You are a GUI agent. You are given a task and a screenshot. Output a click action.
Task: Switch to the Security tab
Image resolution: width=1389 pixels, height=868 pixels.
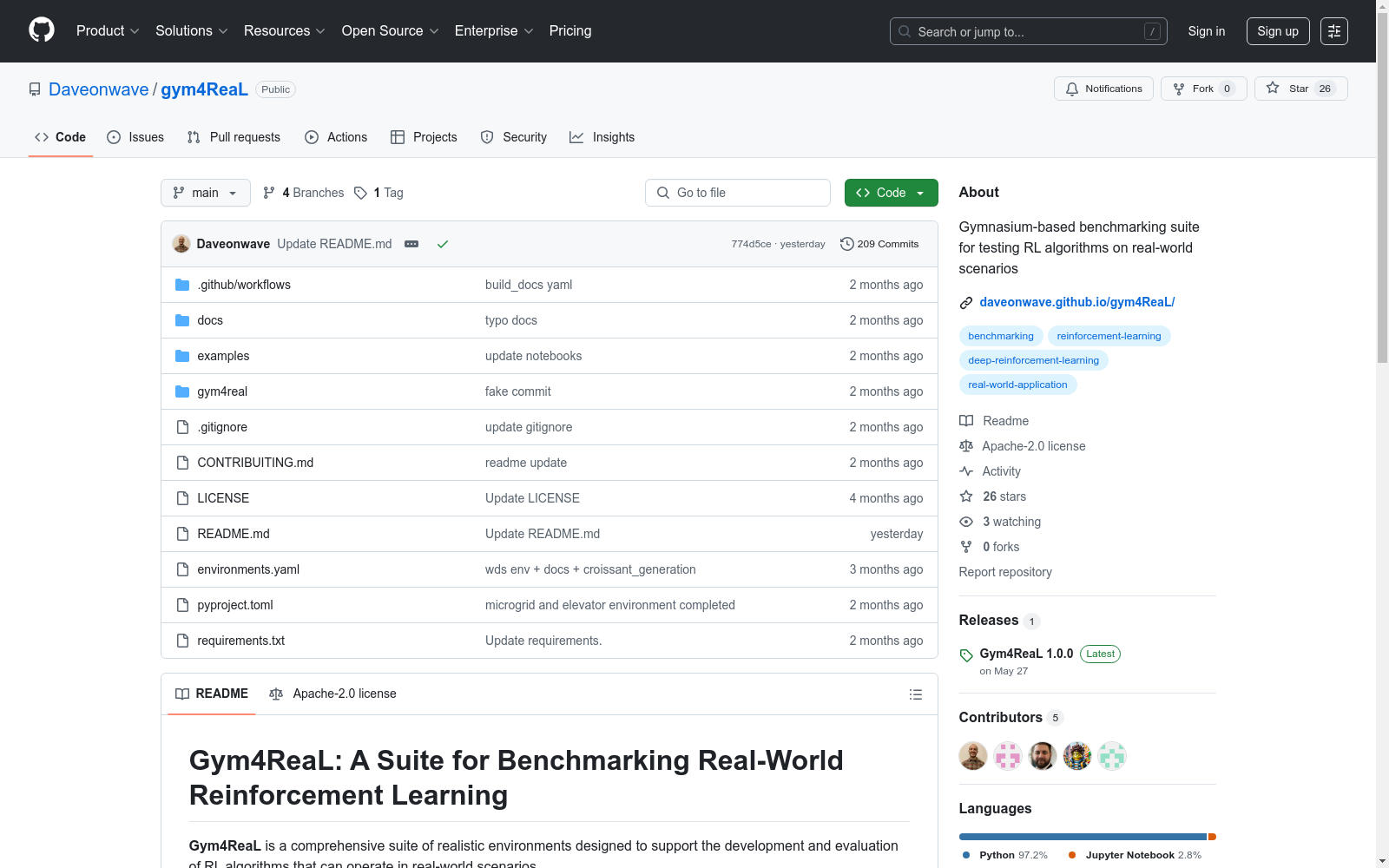pyautogui.click(x=514, y=137)
